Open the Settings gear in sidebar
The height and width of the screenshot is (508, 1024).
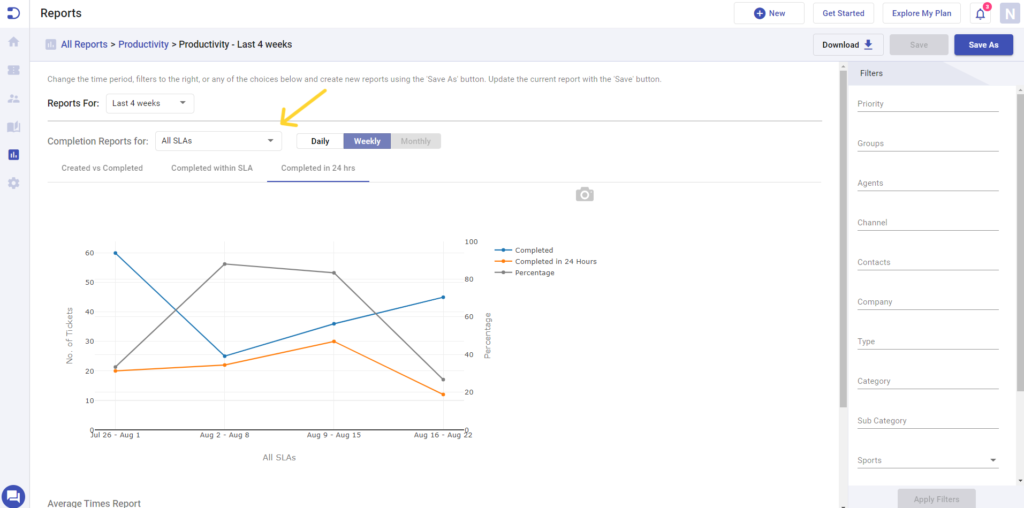[14, 183]
